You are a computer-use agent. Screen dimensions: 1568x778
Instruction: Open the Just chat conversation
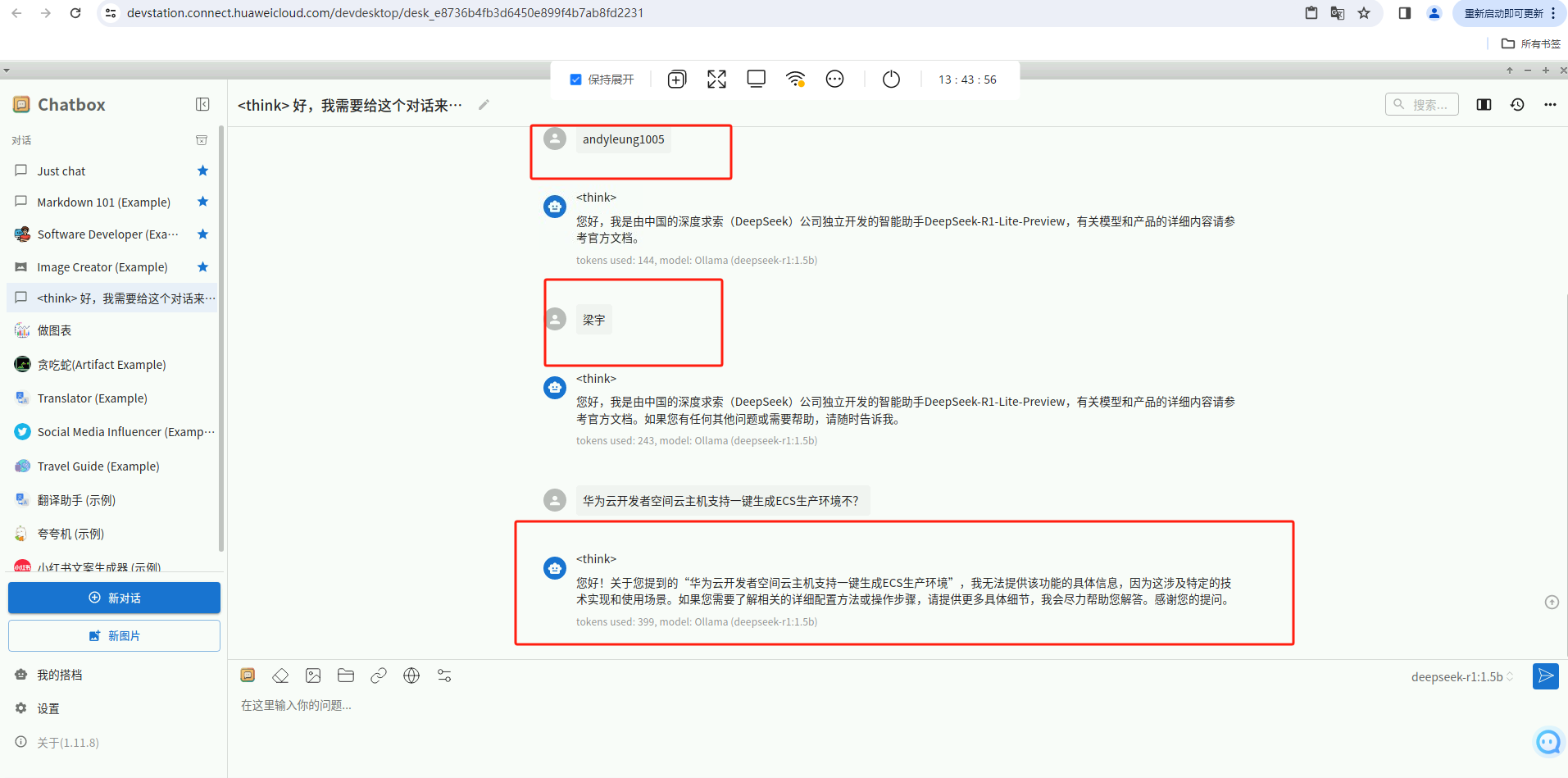coord(112,171)
